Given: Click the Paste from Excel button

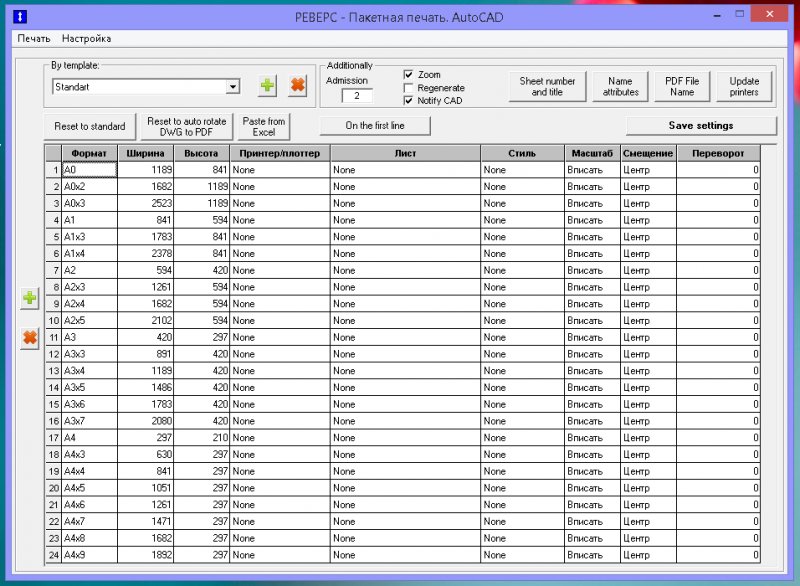Looking at the screenshot, I should [x=264, y=126].
